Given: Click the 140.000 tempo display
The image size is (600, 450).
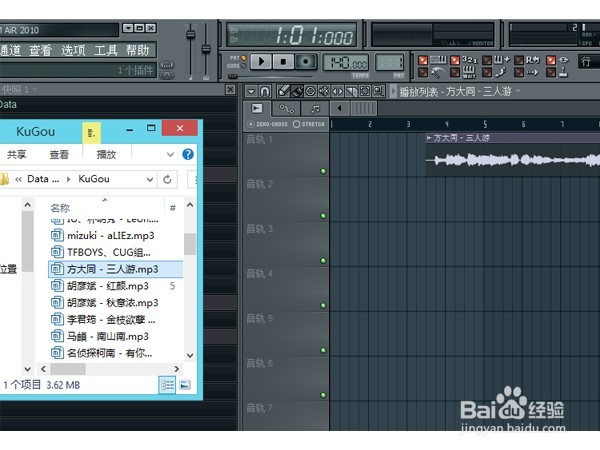Looking at the screenshot, I should (346, 62).
